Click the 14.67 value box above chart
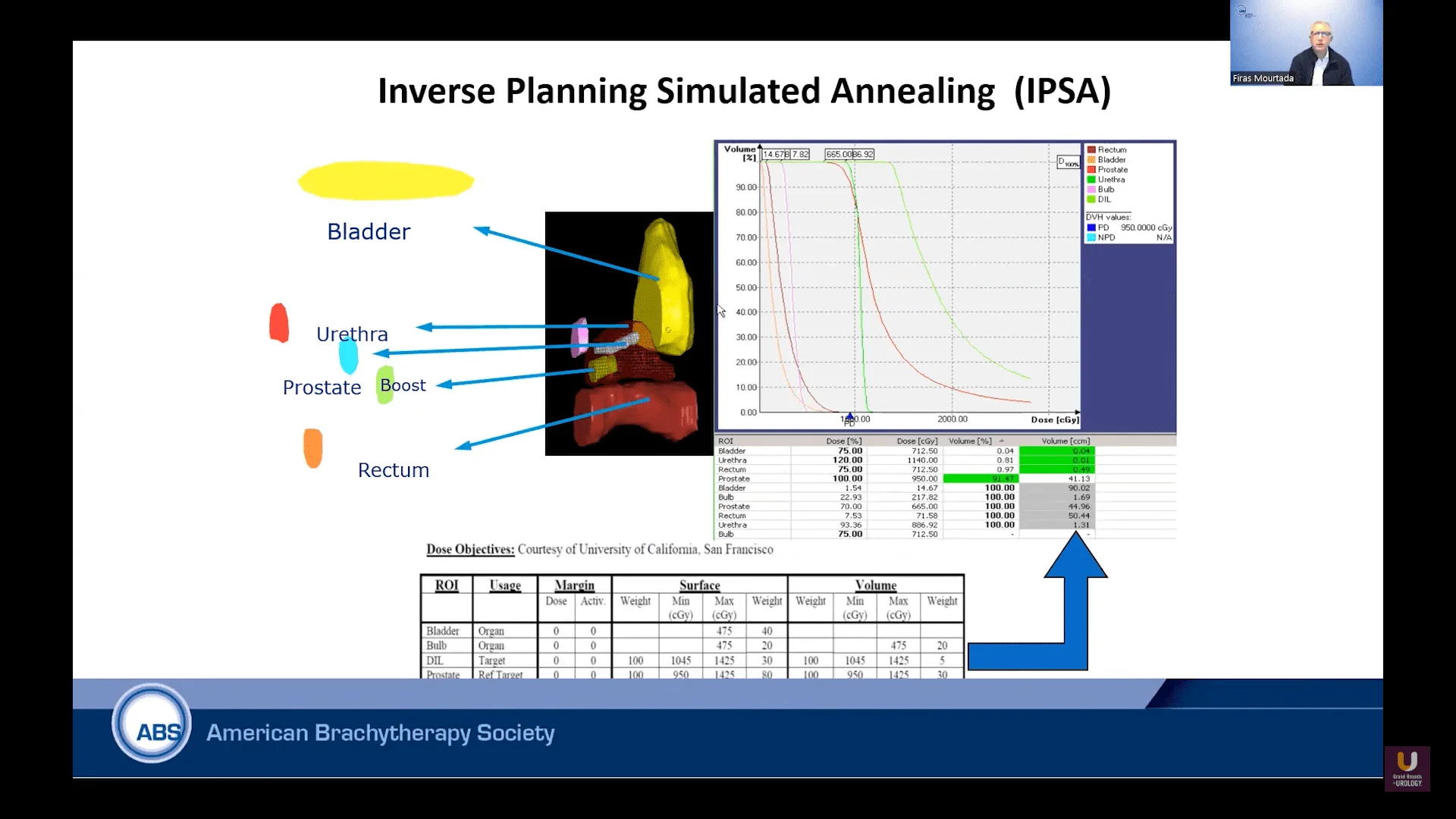Viewport: 1456px width, 819px height. pyautogui.click(x=775, y=154)
